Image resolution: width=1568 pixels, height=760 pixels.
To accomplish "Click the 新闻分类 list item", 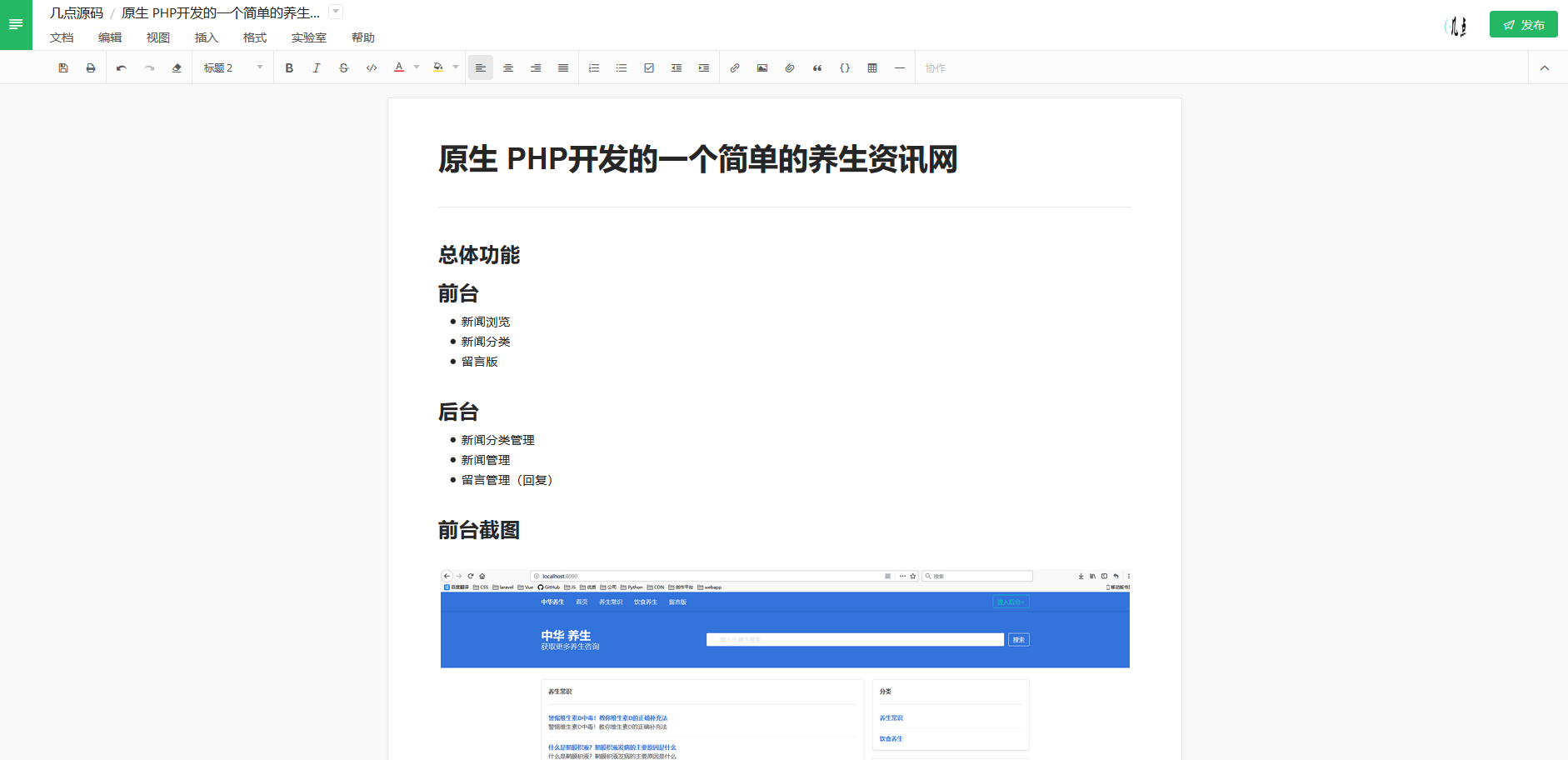I will pos(486,342).
